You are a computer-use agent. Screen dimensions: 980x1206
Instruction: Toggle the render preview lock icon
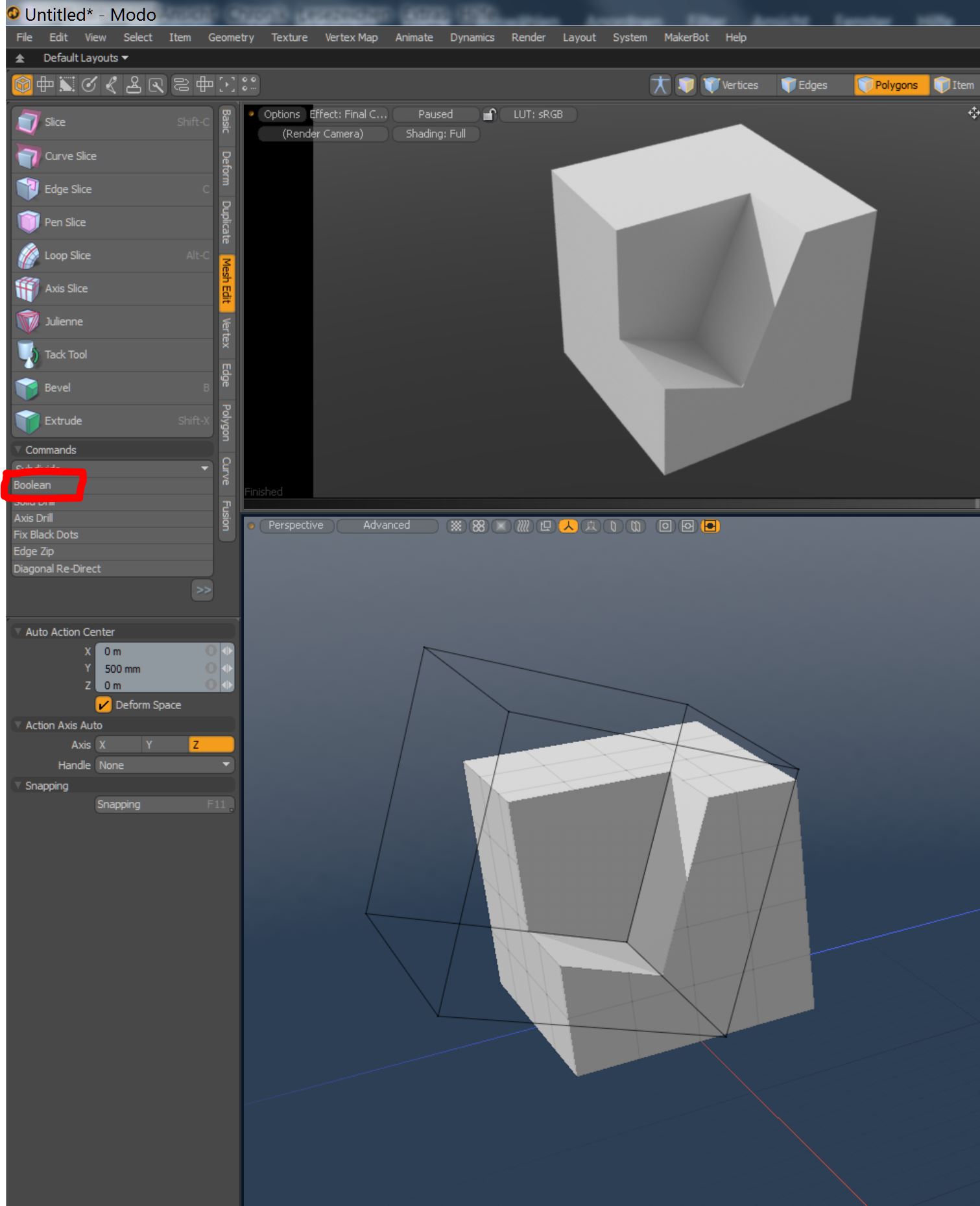(x=490, y=115)
